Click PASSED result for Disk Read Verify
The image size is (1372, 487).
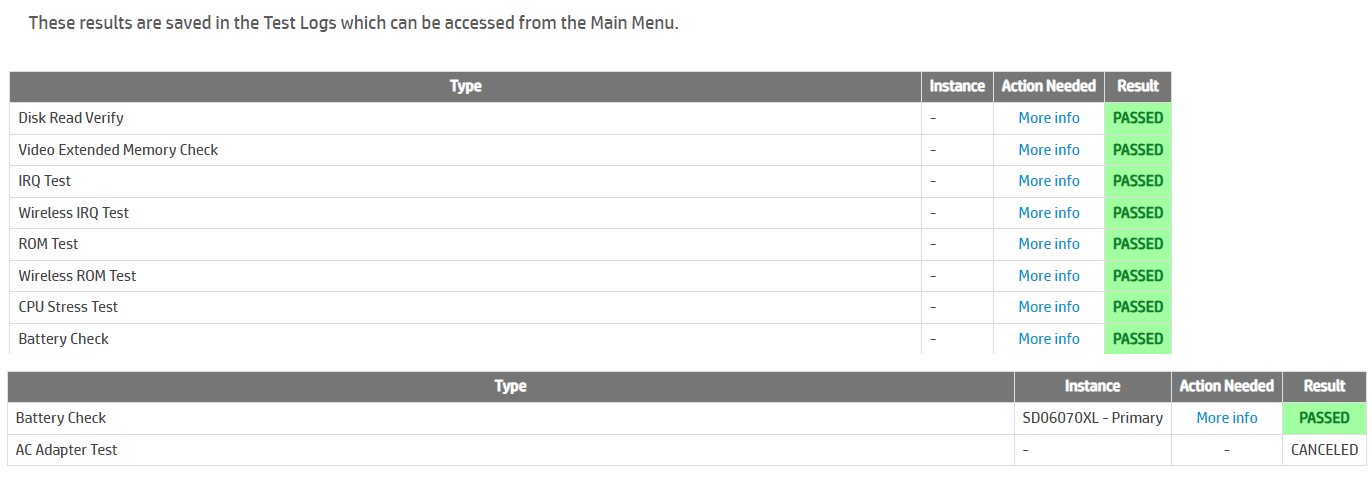click(1138, 118)
